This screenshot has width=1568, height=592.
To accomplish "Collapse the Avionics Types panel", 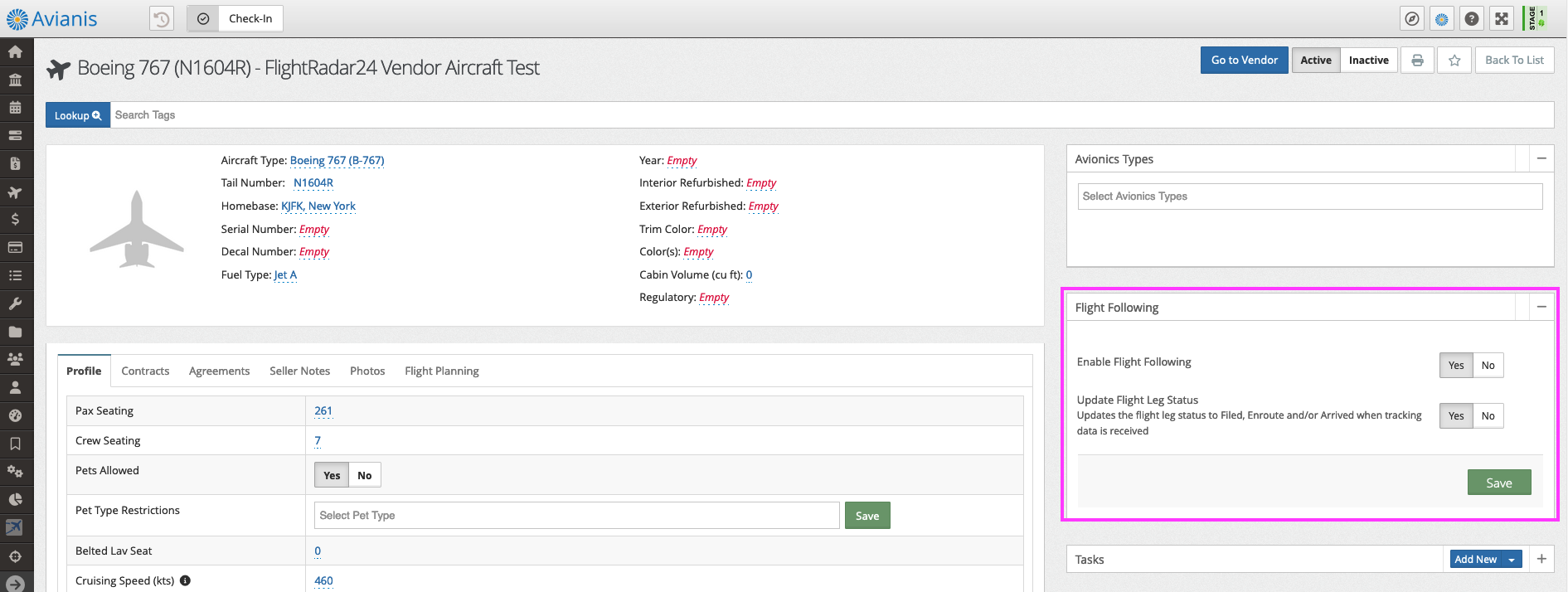I will [x=1541, y=158].
